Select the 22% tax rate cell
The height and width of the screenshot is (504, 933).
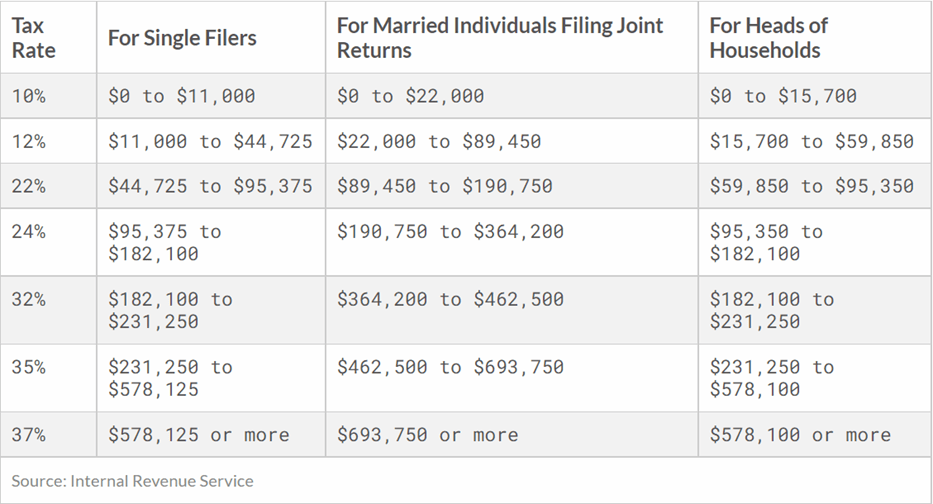click(29, 186)
